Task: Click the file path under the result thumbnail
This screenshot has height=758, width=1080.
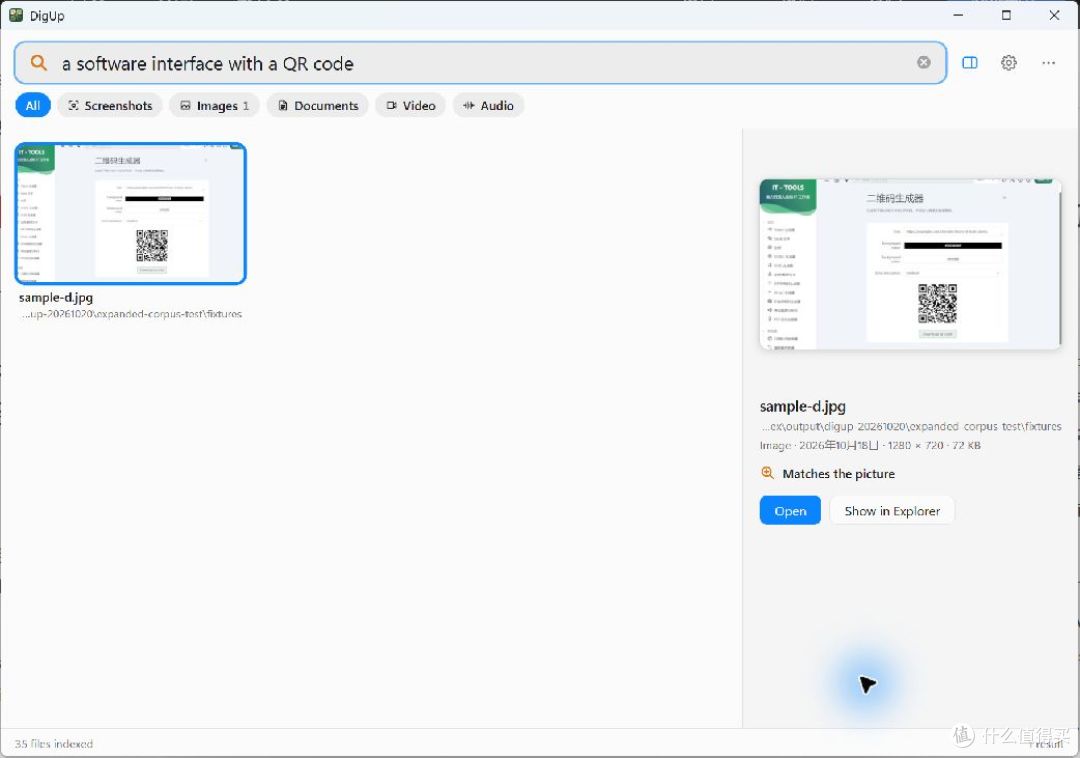Action: point(131,314)
